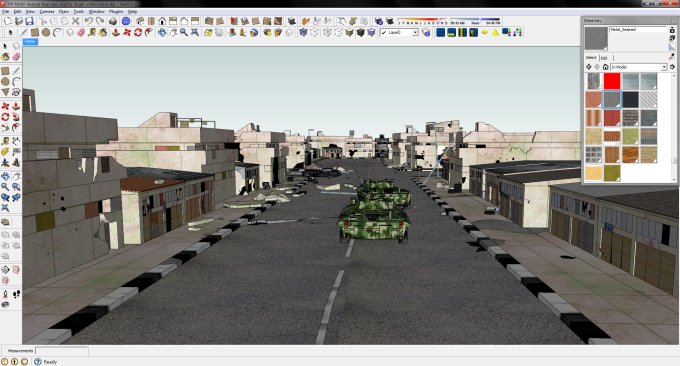Switch to Front view house icon
This screenshot has height=366, width=680.
(162, 21)
